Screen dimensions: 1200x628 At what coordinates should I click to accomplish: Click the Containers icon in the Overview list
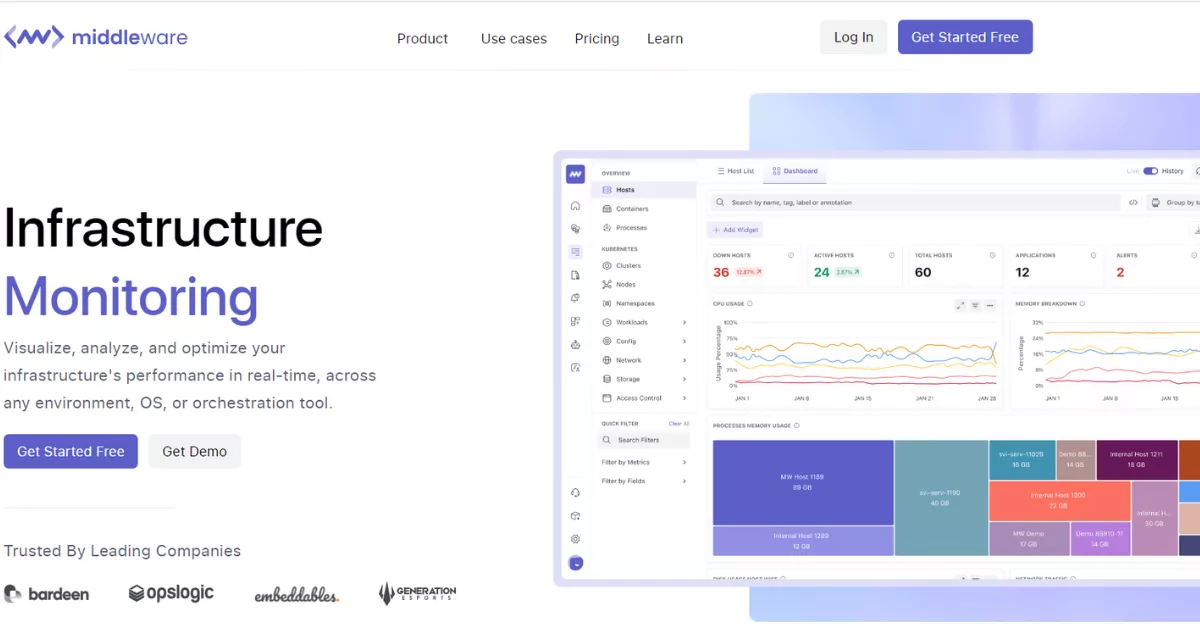click(607, 209)
